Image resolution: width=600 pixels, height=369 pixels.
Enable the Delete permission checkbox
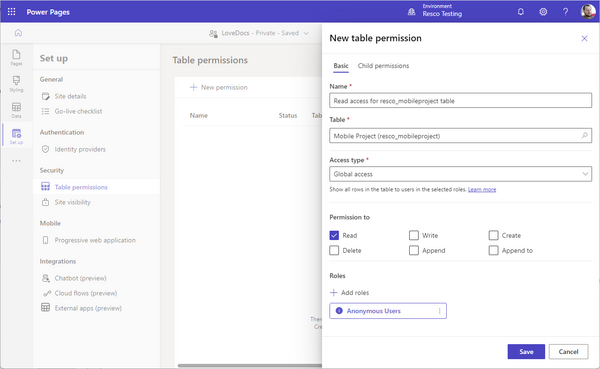(x=334, y=250)
